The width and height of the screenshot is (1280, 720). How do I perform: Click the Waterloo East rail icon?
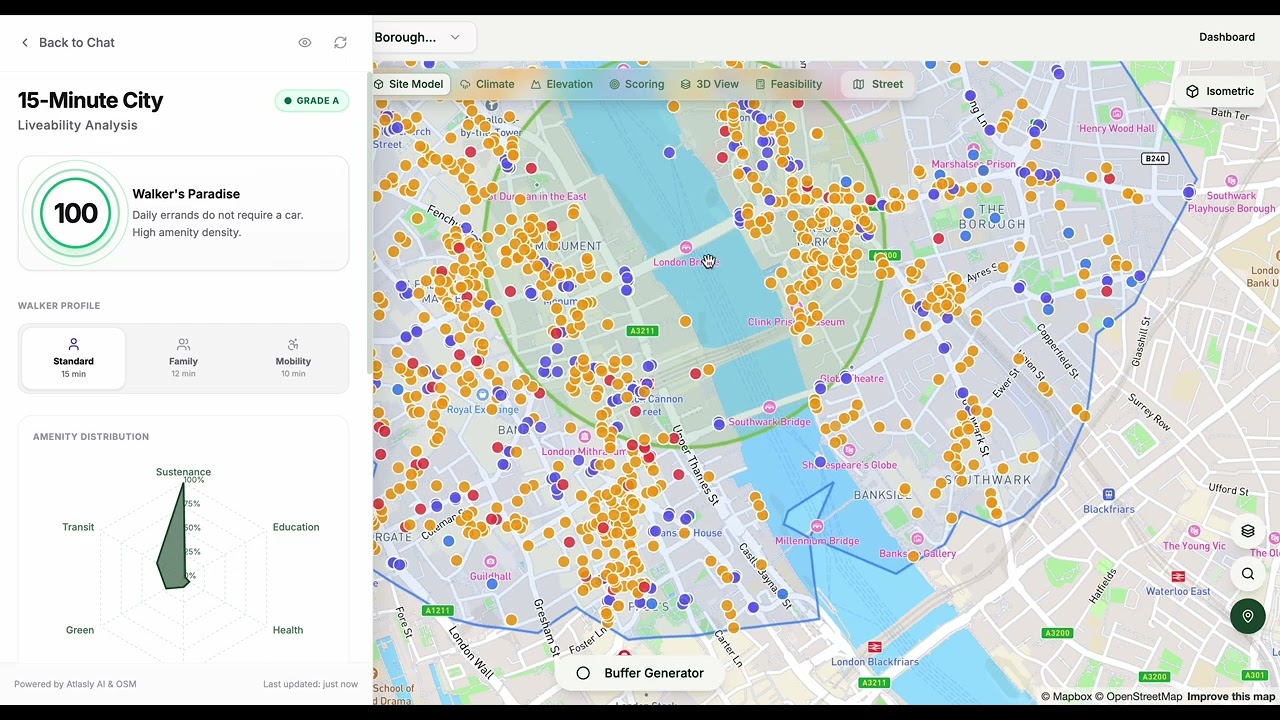1178,577
